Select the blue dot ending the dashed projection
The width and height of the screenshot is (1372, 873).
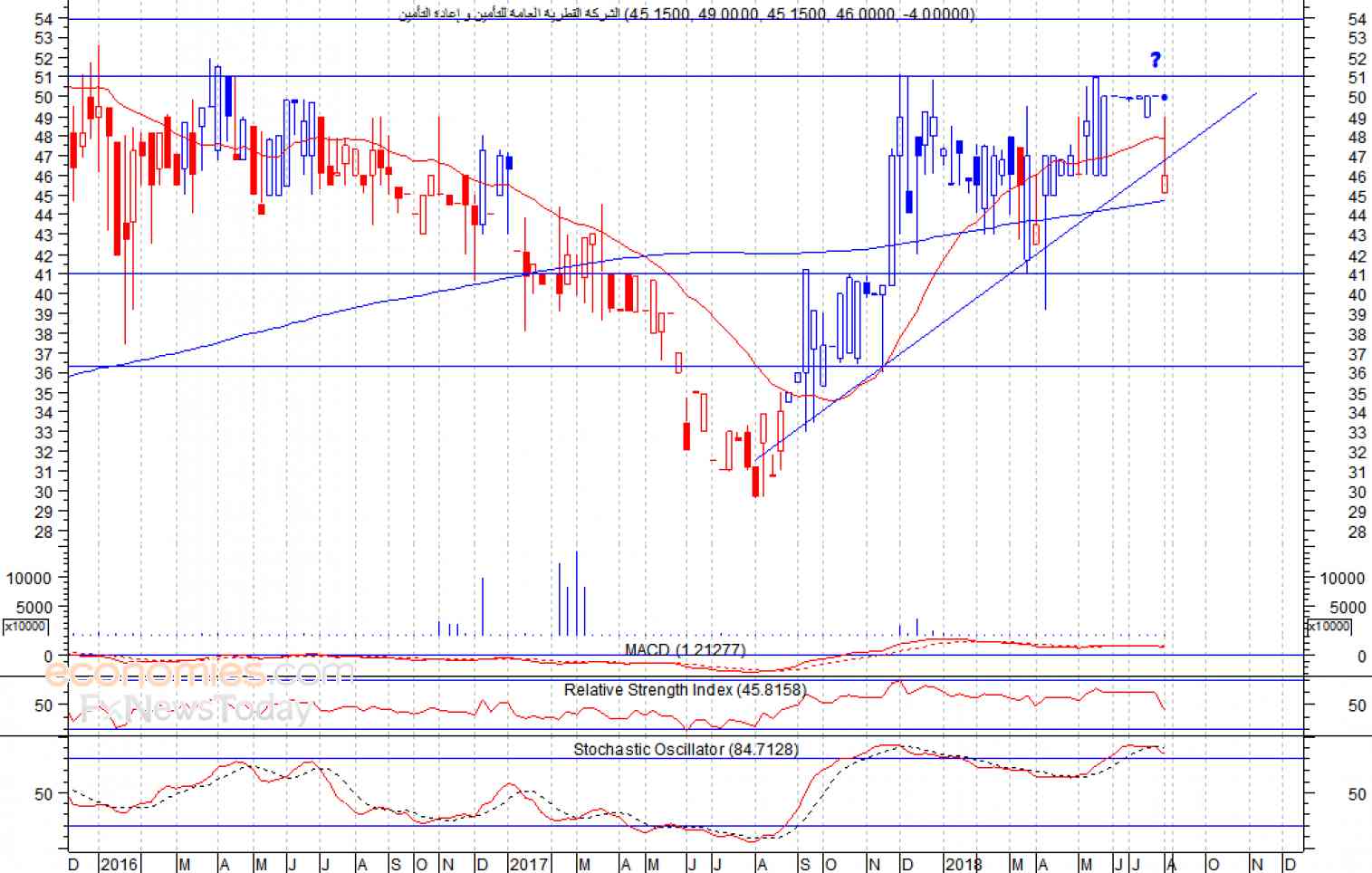pos(1164,97)
